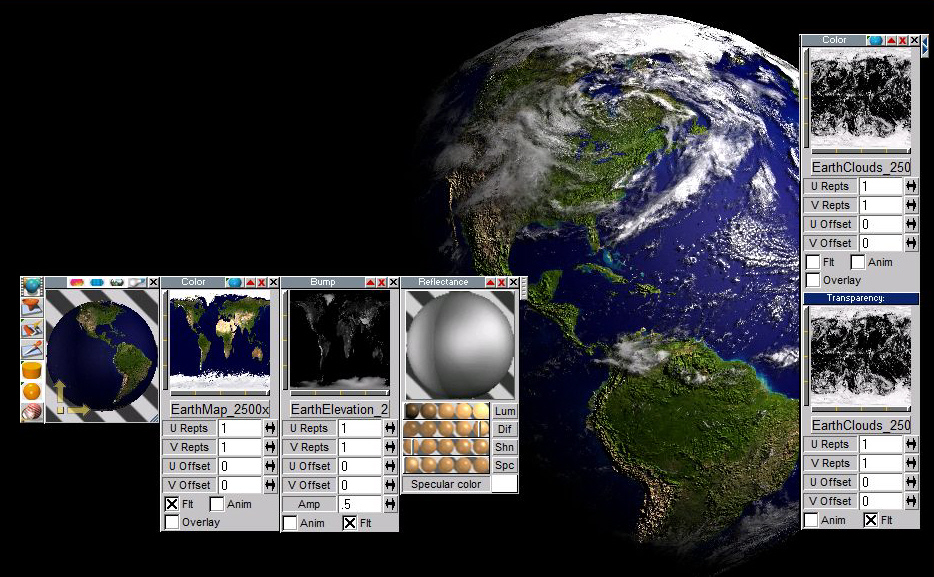This screenshot has height=577, width=934.
Task: Toggle the blue capsule transparency shader icon
Action: 97,282
